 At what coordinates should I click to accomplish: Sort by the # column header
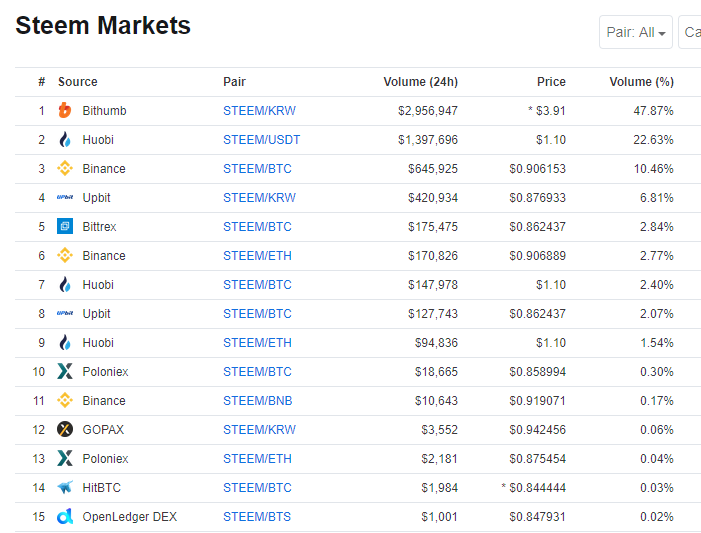coord(42,82)
